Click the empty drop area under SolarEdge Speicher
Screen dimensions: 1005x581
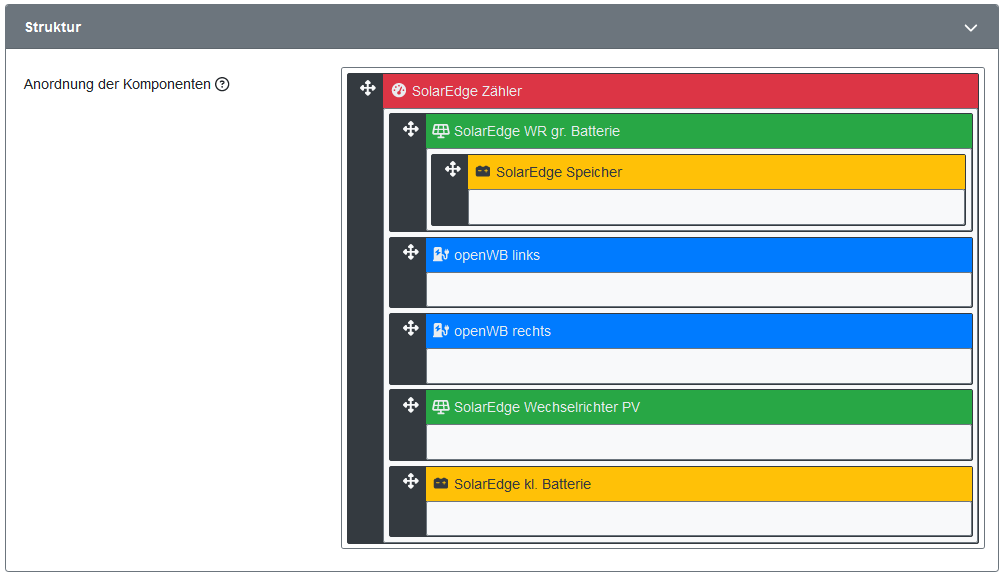coord(717,207)
